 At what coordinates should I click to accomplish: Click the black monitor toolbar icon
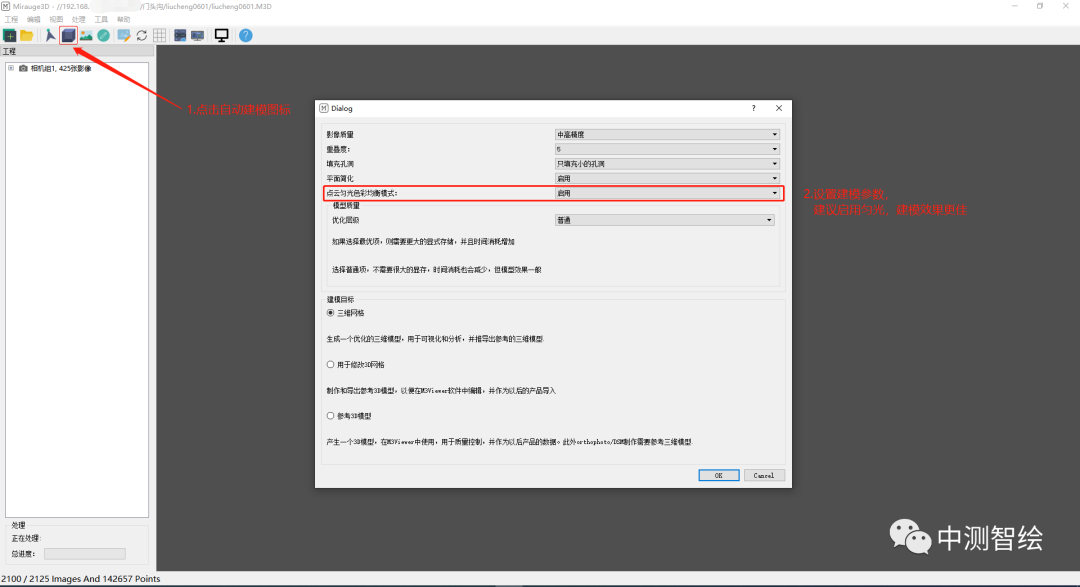[221, 35]
